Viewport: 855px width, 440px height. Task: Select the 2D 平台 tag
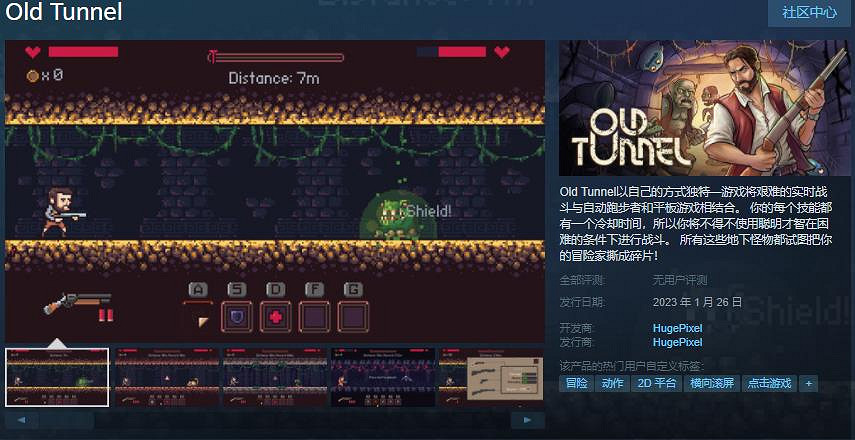[657, 383]
